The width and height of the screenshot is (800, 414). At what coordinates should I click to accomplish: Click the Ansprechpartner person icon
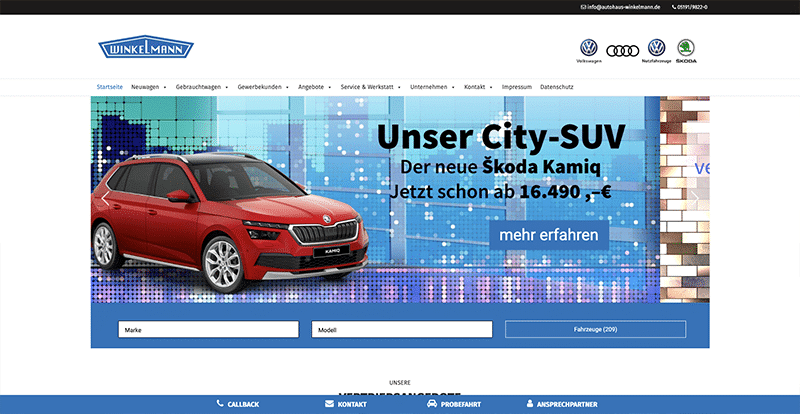530,404
